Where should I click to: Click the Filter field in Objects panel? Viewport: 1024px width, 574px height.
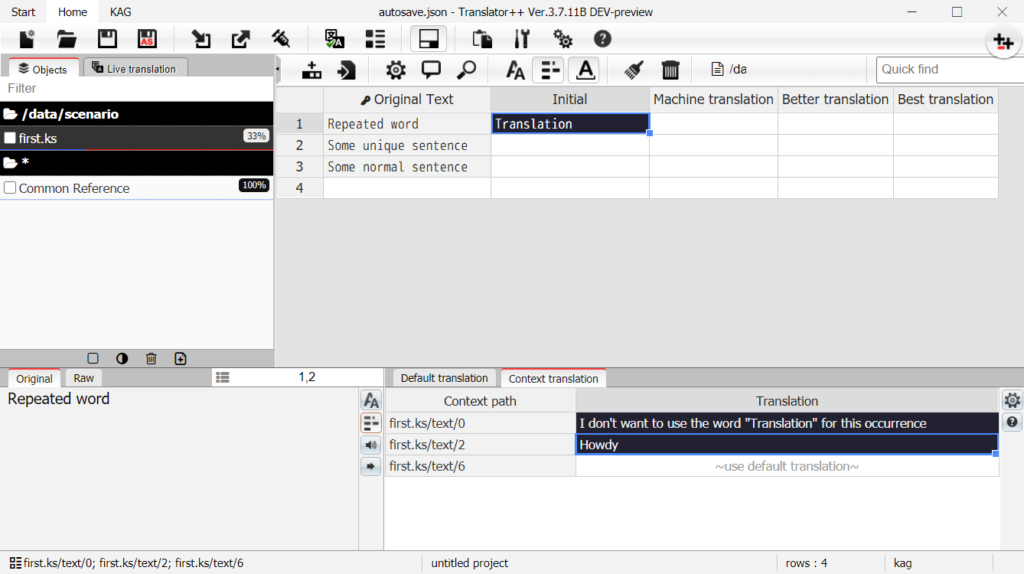pyautogui.click(x=136, y=88)
